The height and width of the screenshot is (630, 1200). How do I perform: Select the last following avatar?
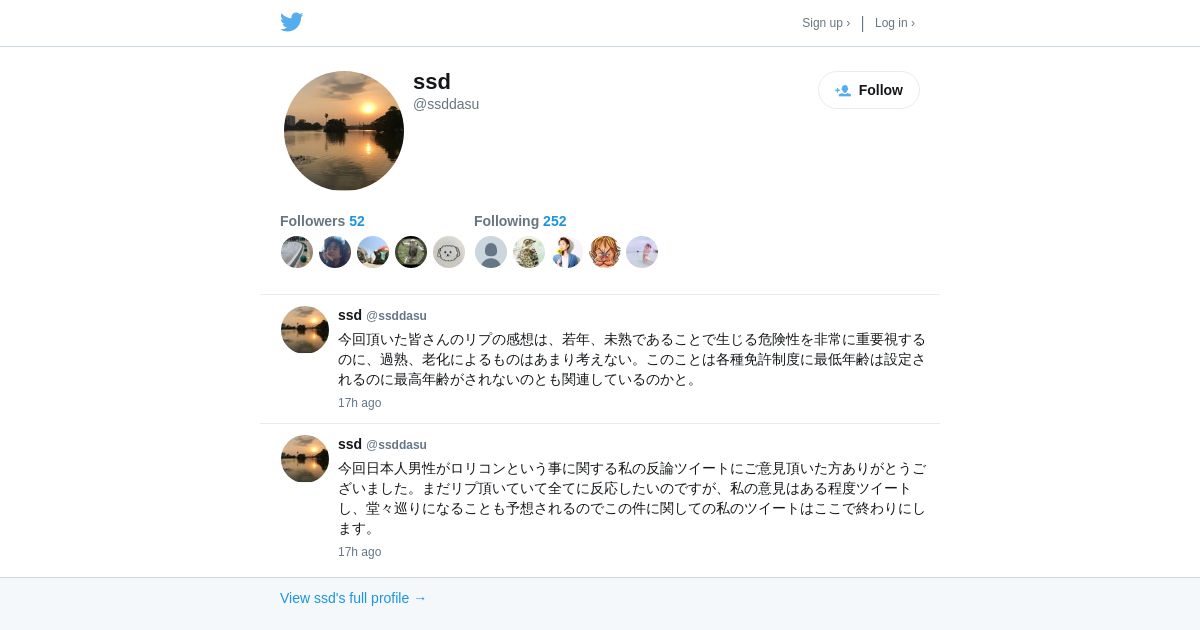click(642, 252)
